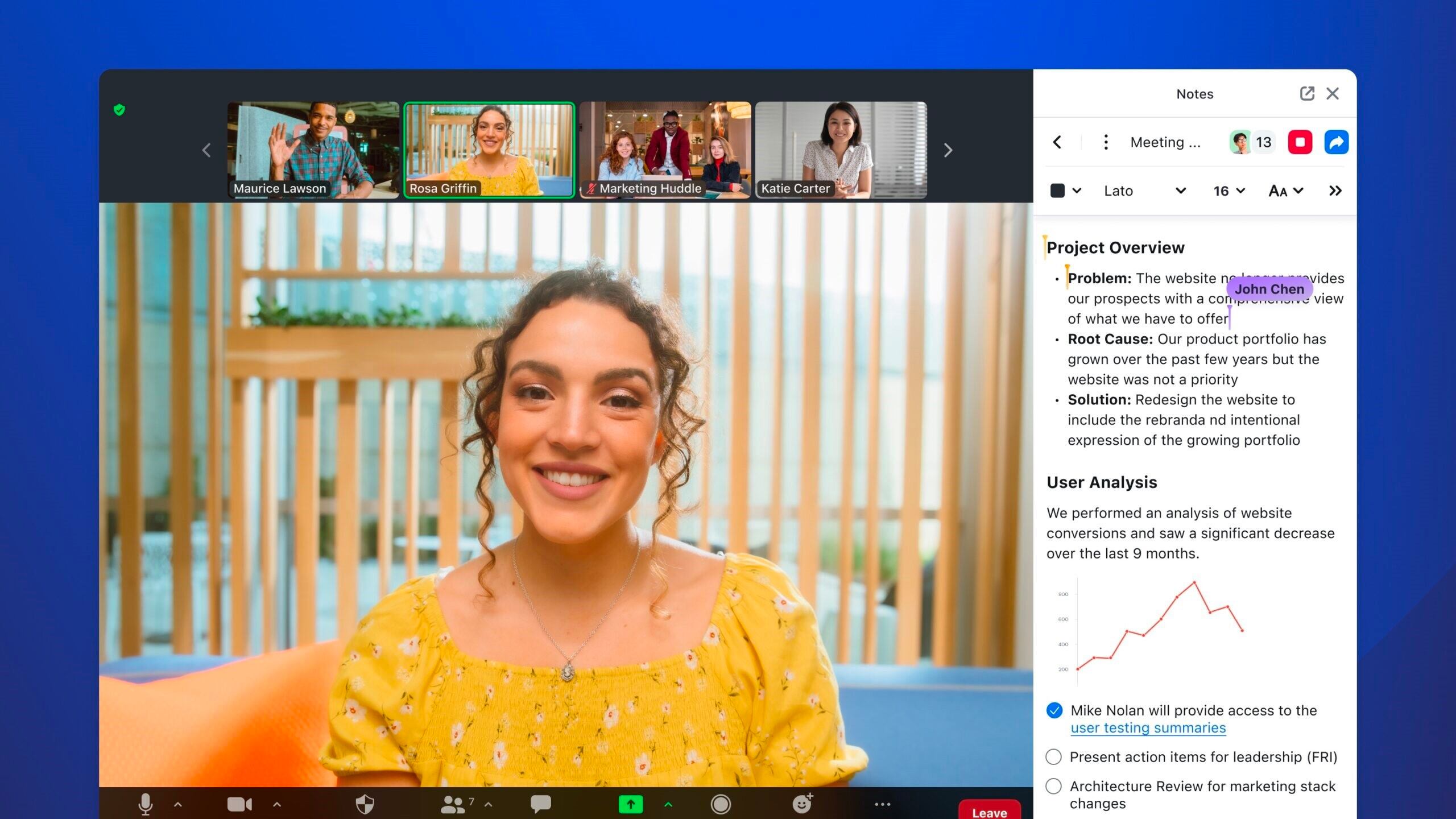
Task: Check Architecture Review task item
Action: [x=1053, y=786]
